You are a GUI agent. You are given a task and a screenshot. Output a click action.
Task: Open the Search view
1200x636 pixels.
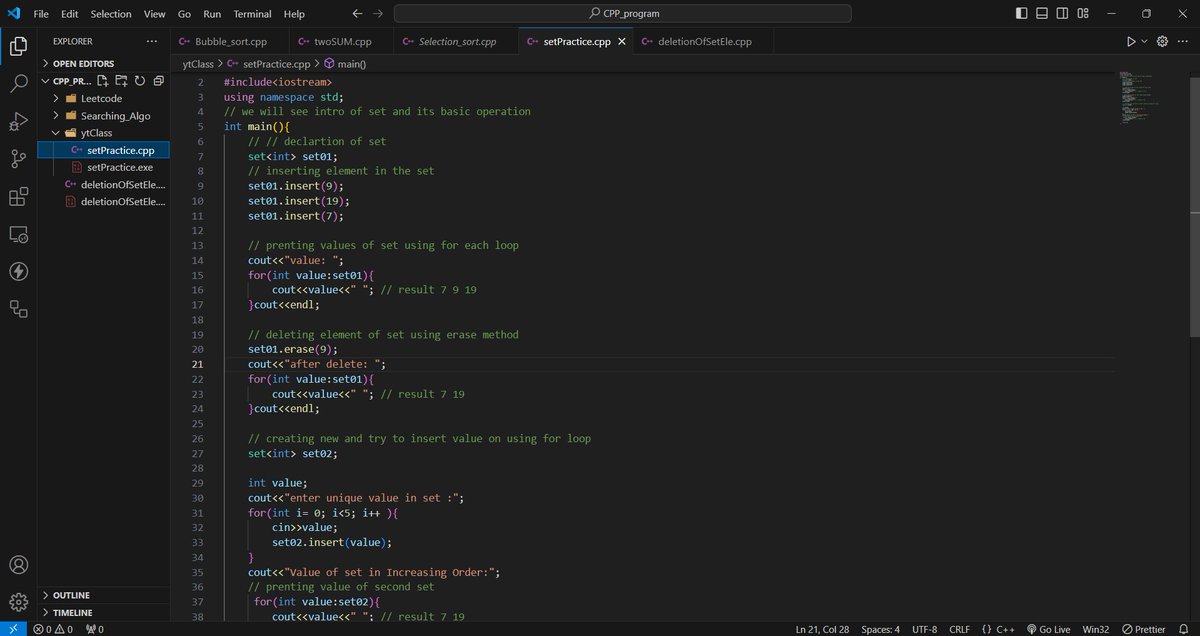tap(18, 83)
